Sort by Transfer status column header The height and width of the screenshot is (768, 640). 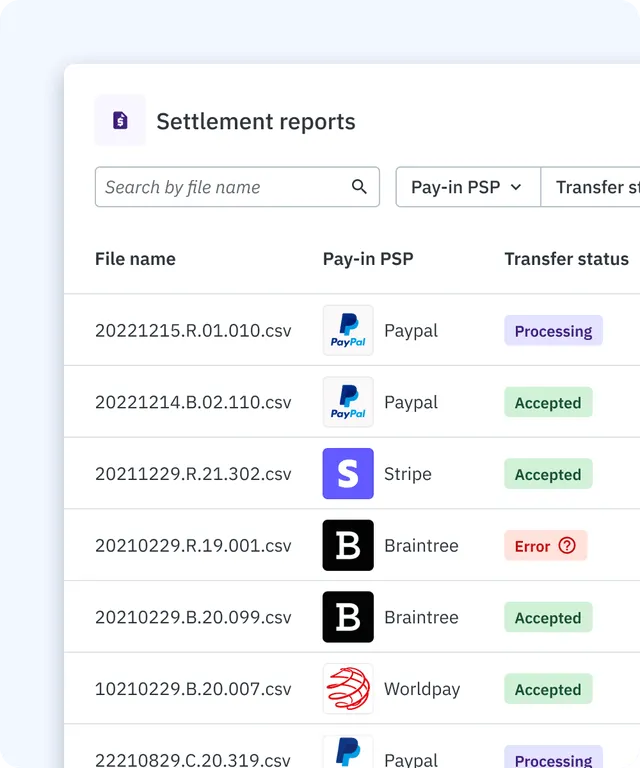point(567,259)
